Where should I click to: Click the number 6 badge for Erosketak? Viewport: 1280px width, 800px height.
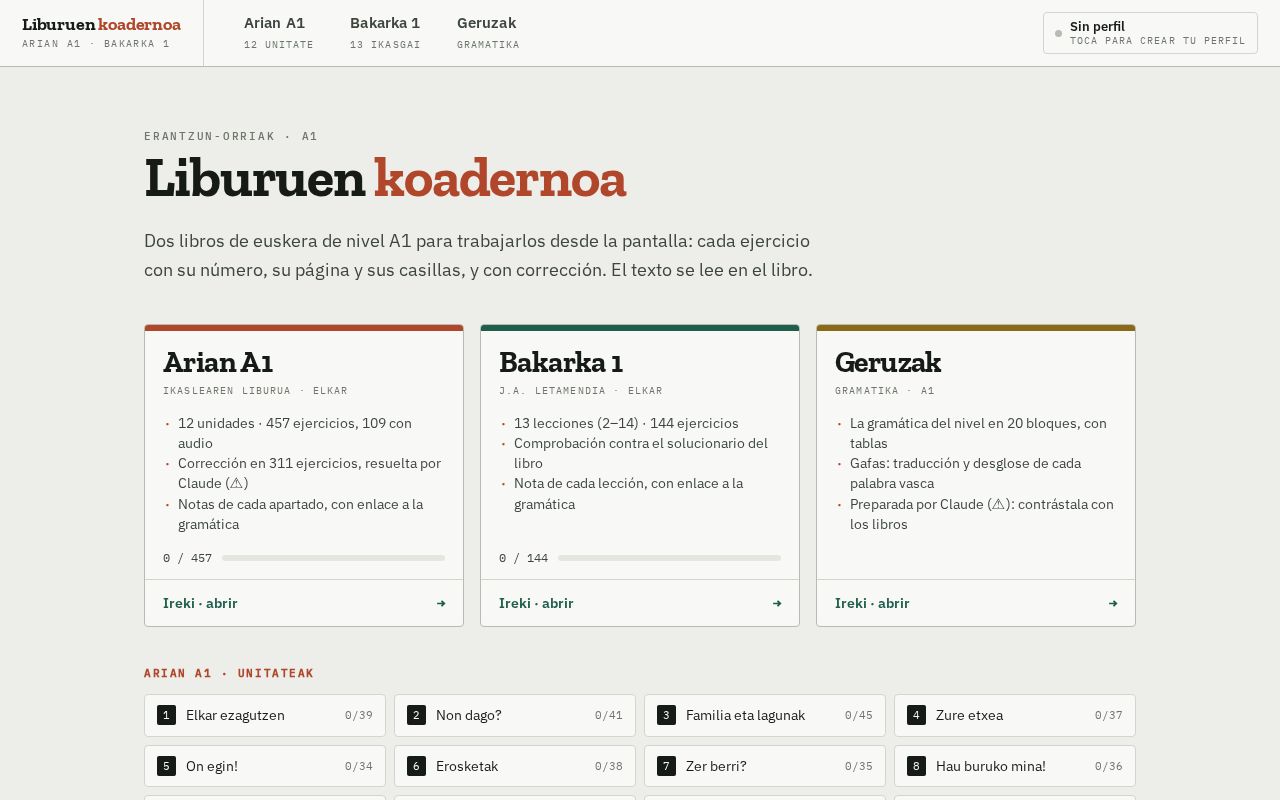pyautogui.click(x=416, y=766)
